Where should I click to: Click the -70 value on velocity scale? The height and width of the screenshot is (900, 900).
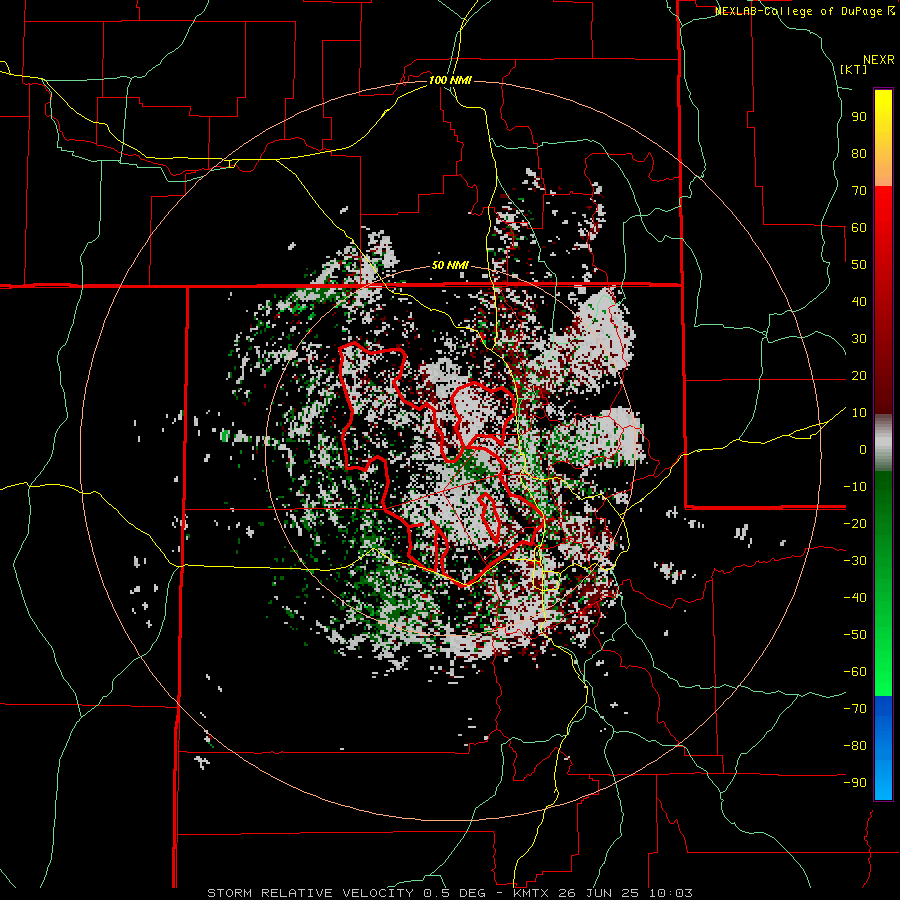click(855, 708)
